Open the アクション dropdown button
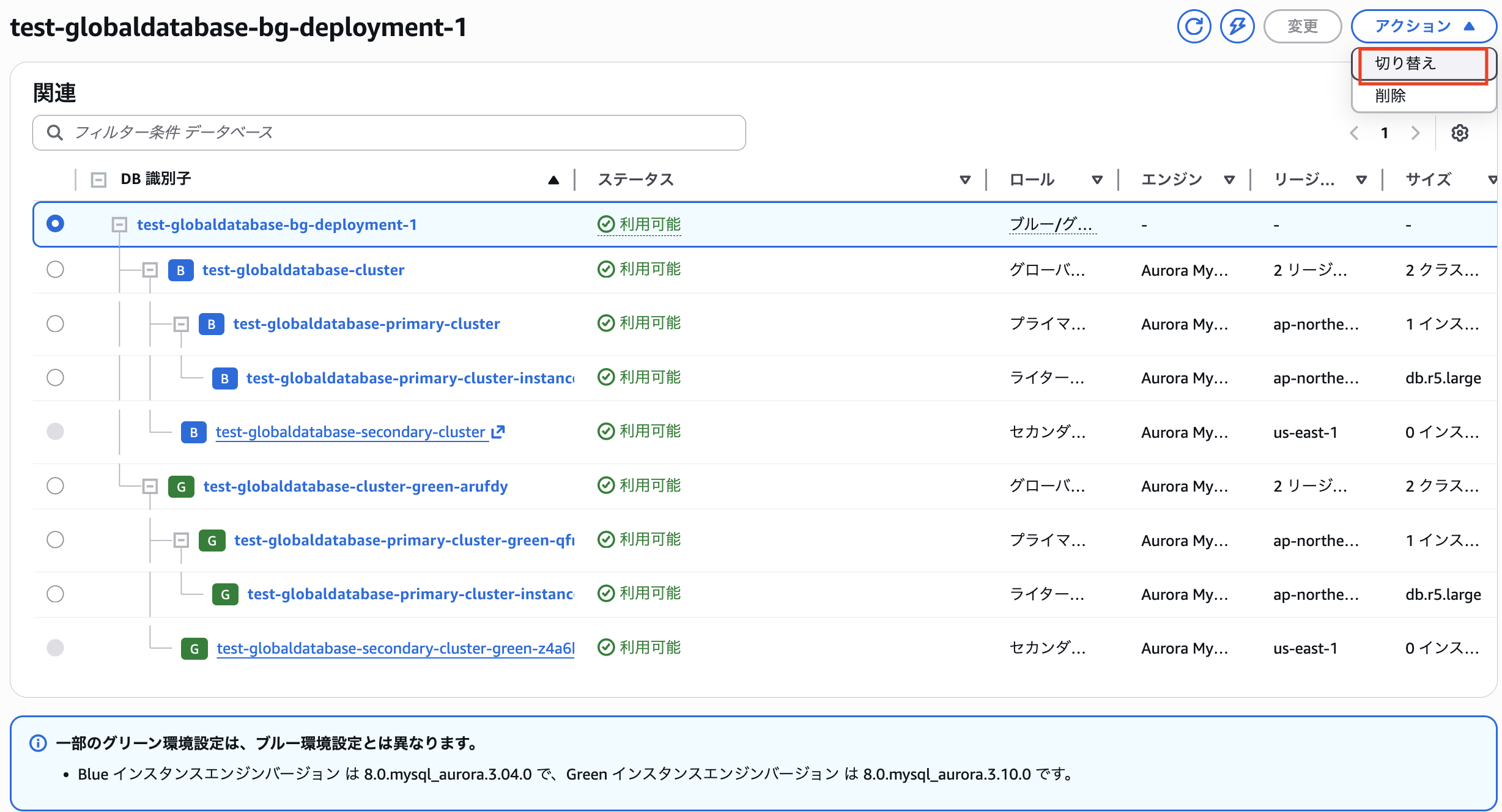This screenshot has height=812, width=1502. click(x=1423, y=26)
